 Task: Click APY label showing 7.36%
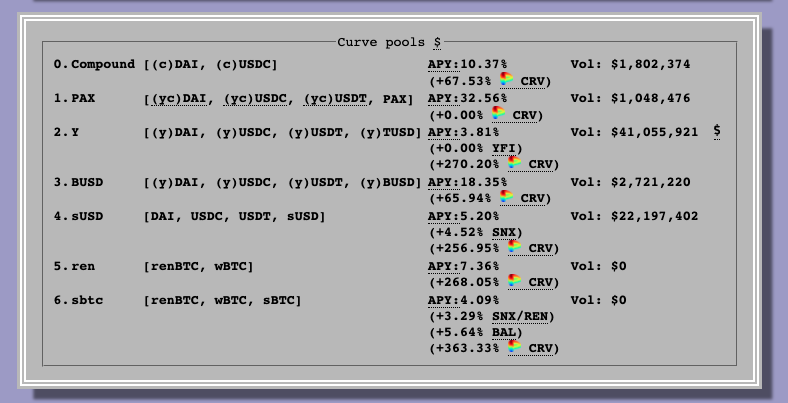click(x=444, y=266)
